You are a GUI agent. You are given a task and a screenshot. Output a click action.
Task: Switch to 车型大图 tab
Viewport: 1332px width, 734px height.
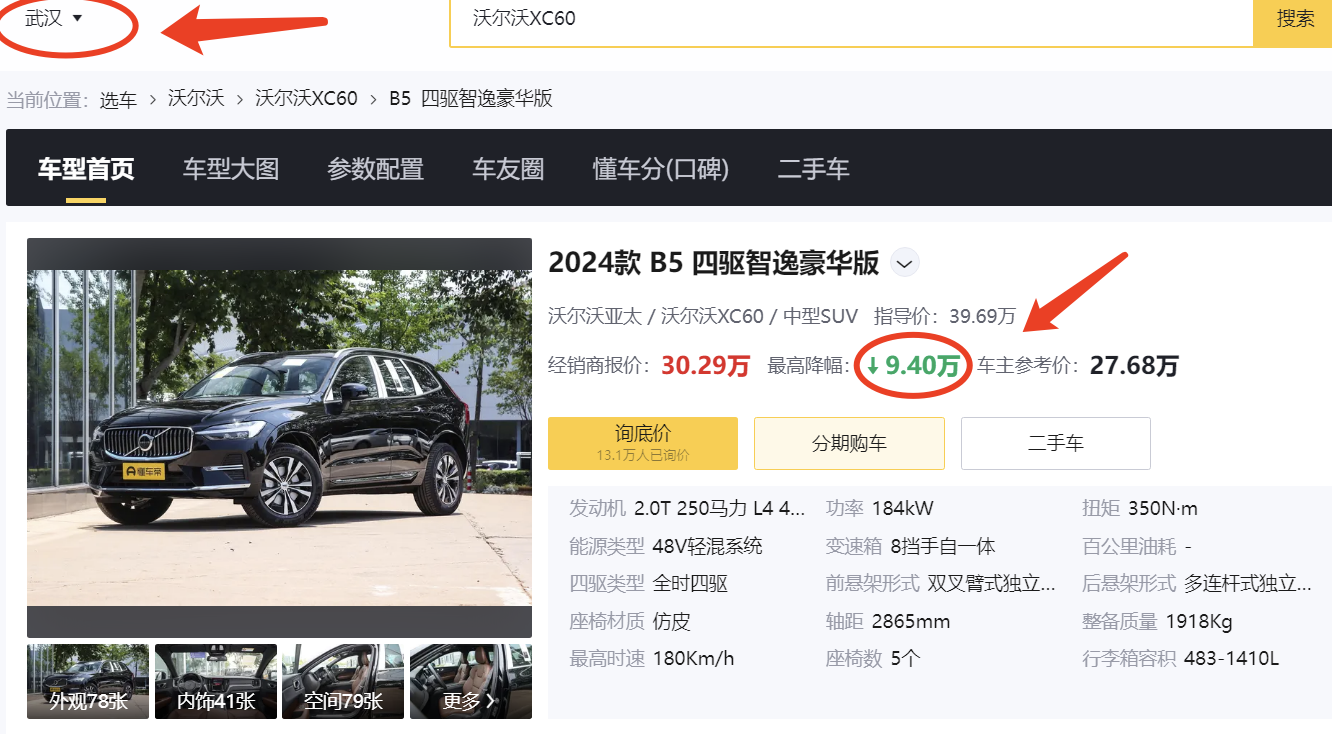click(231, 169)
